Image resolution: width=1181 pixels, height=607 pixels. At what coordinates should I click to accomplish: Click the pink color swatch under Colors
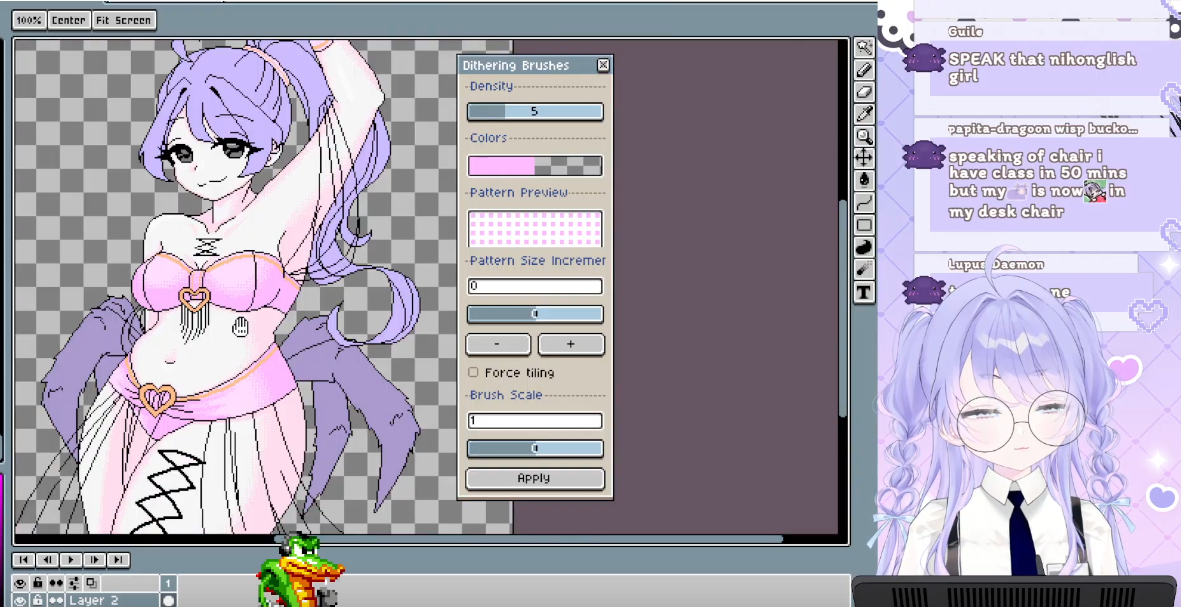(x=501, y=166)
